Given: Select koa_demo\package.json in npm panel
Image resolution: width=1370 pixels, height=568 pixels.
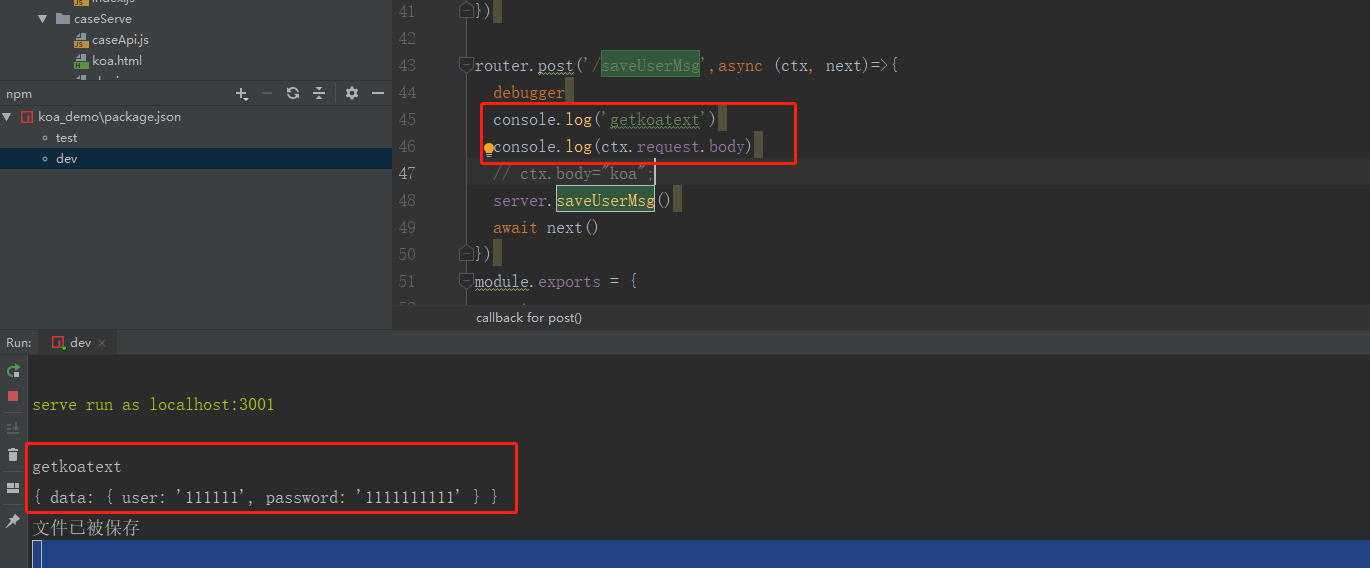Looking at the screenshot, I should coord(101,117).
